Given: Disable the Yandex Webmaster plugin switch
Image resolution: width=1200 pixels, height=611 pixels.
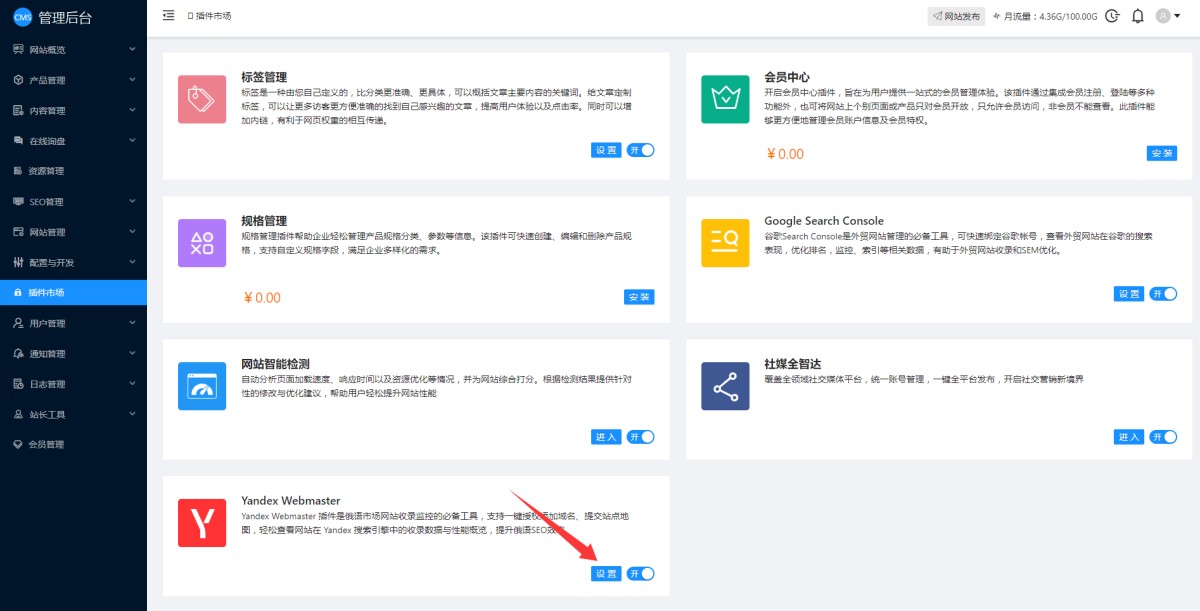Looking at the screenshot, I should pyautogui.click(x=641, y=574).
